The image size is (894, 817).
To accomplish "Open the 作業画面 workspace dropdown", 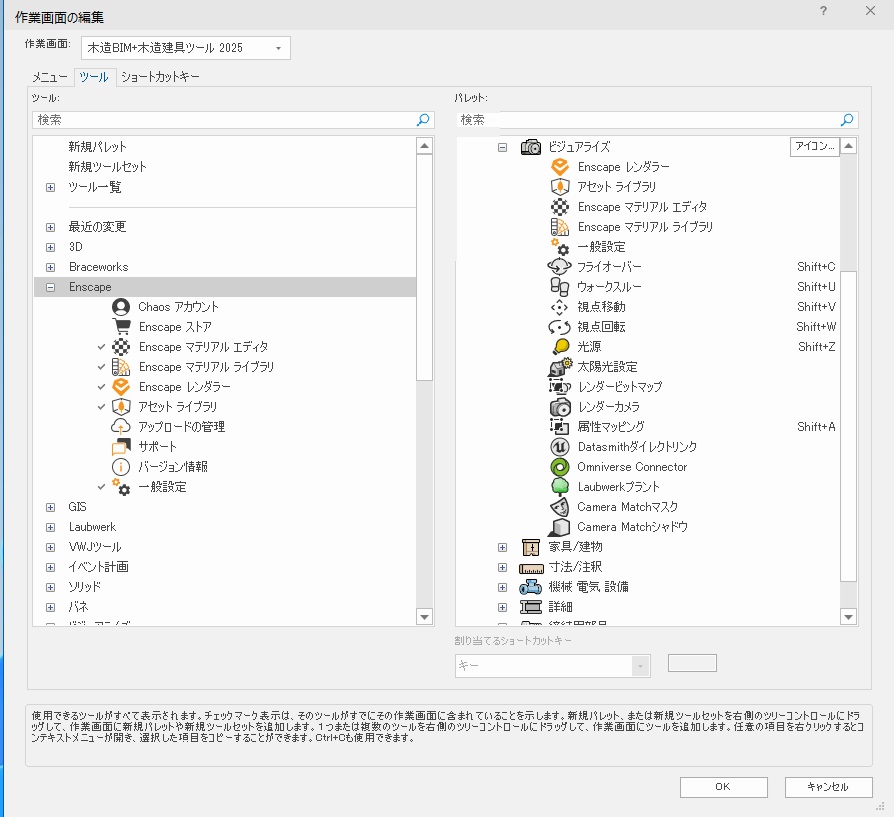I will pos(278,48).
